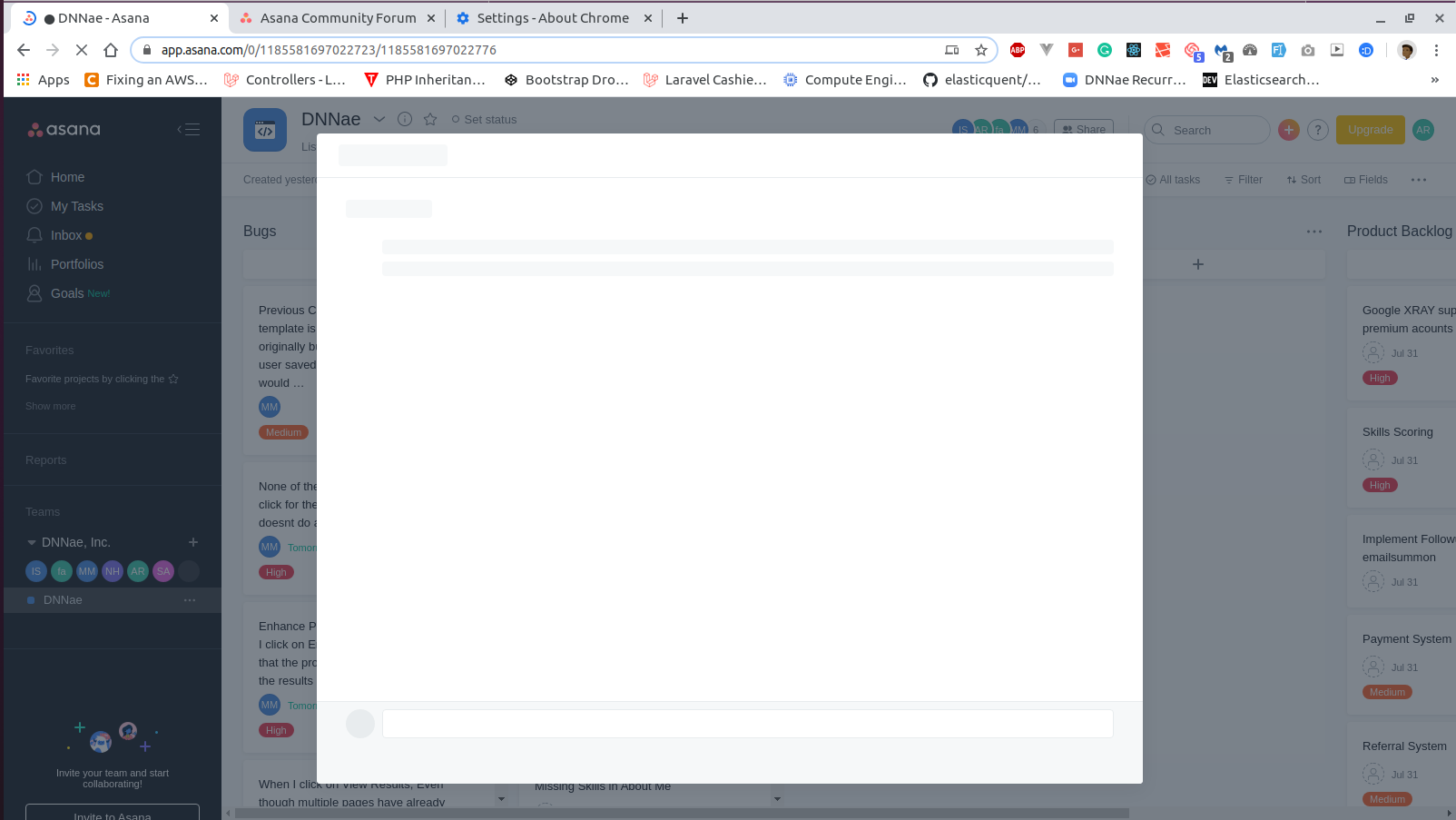Show project details info icon

tap(405, 119)
